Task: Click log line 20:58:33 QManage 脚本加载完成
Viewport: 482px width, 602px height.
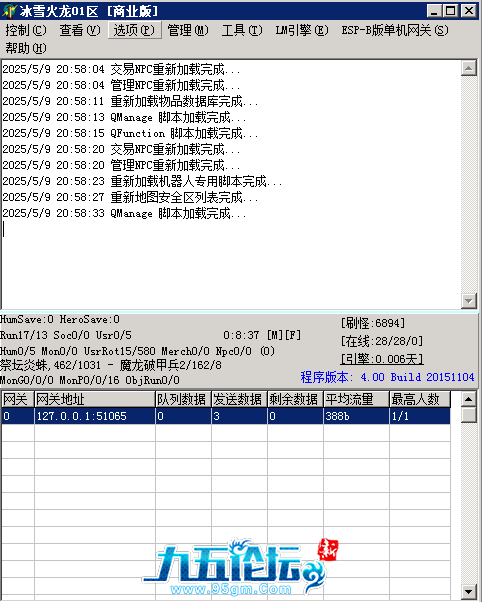Action: [124, 213]
